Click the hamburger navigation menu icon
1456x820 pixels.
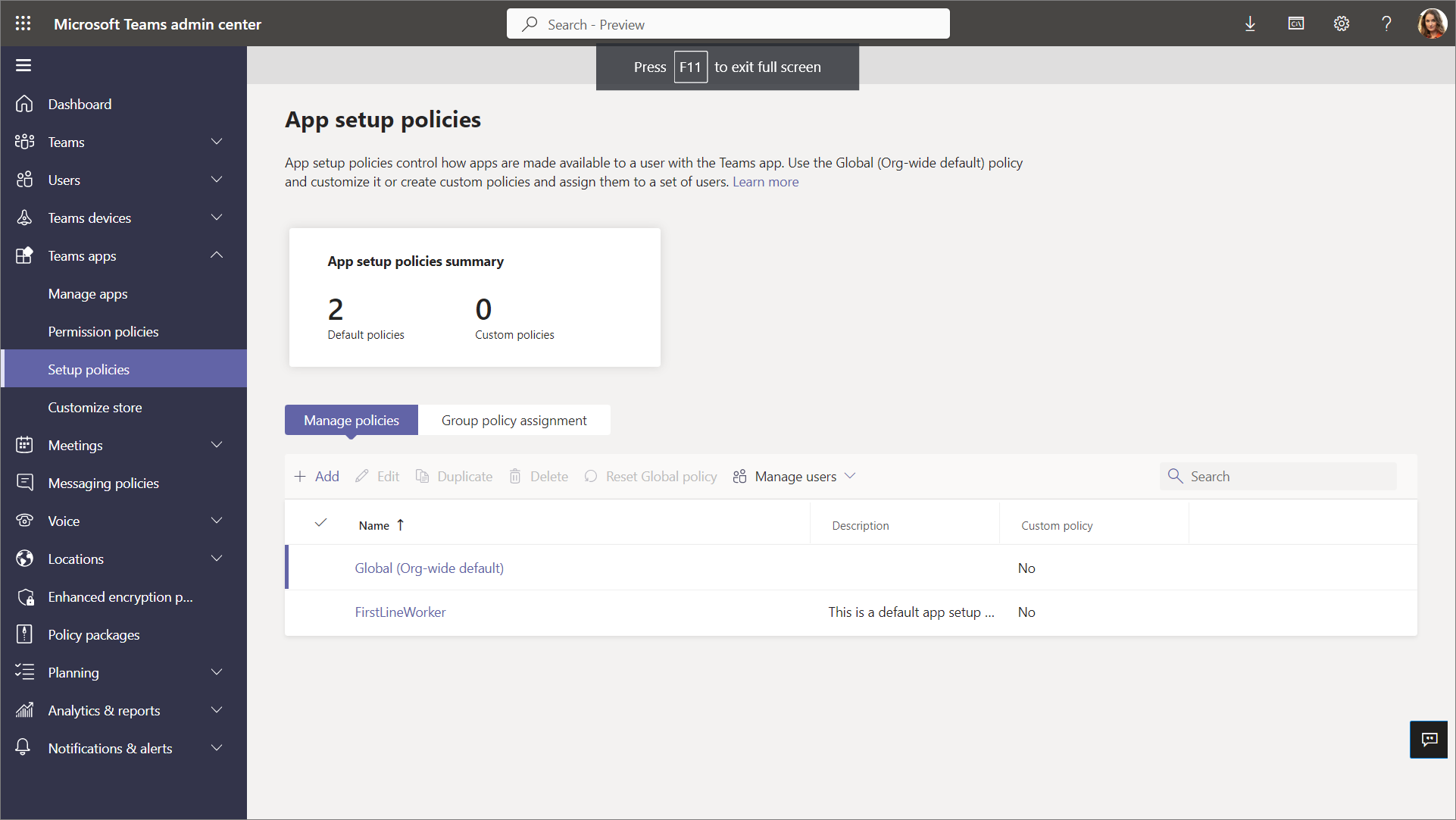tap(23, 65)
